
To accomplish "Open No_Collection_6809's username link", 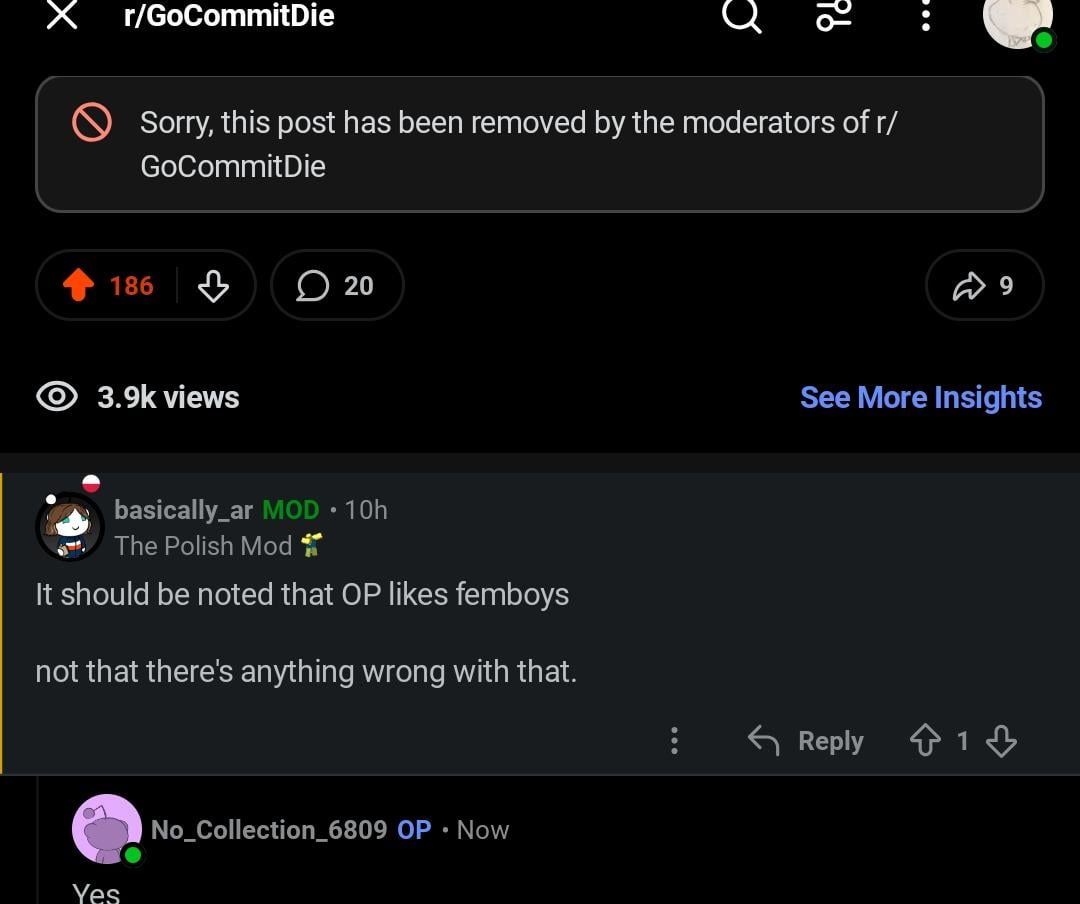I will 269,830.
